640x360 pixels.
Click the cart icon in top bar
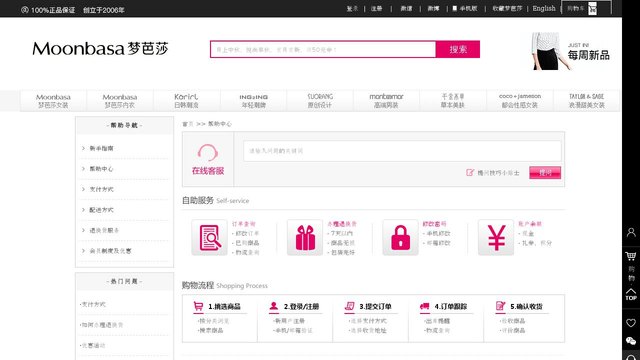pyautogui.click(x=592, y=8)
